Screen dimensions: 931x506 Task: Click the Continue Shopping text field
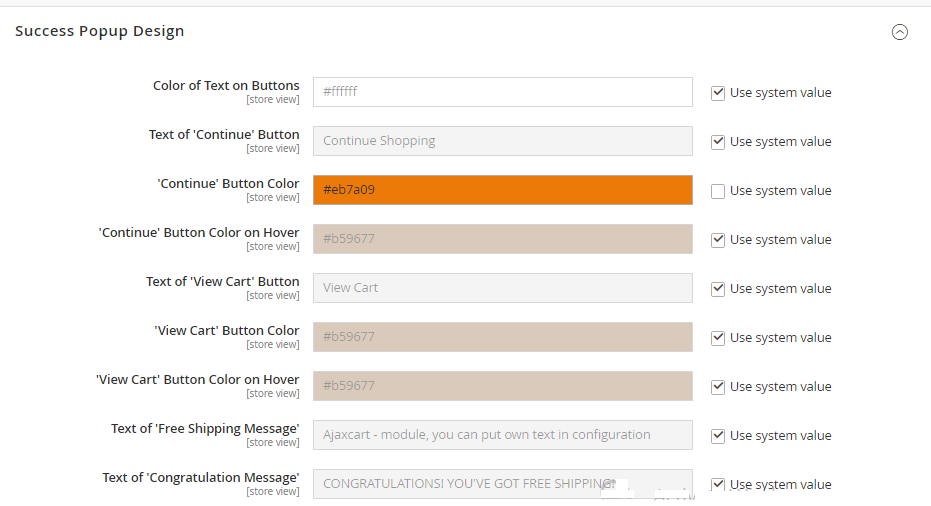tap(502, 141)
